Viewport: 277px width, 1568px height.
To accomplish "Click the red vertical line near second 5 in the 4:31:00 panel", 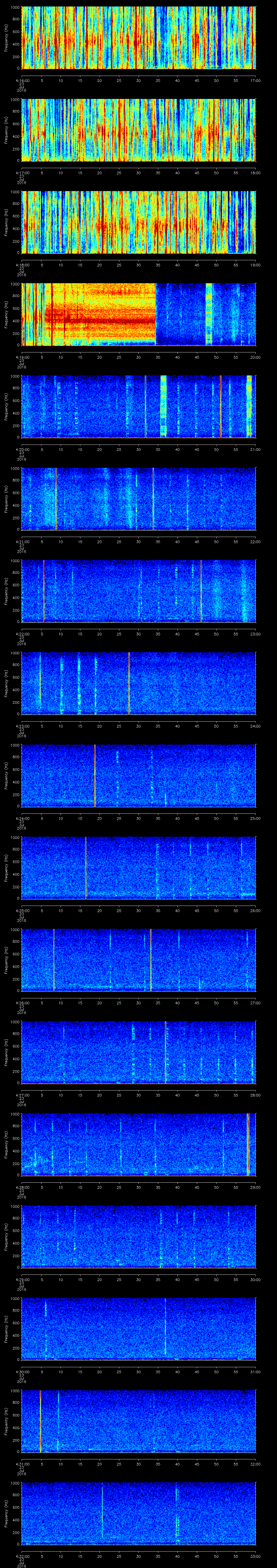I will (x=40, y=1421).
